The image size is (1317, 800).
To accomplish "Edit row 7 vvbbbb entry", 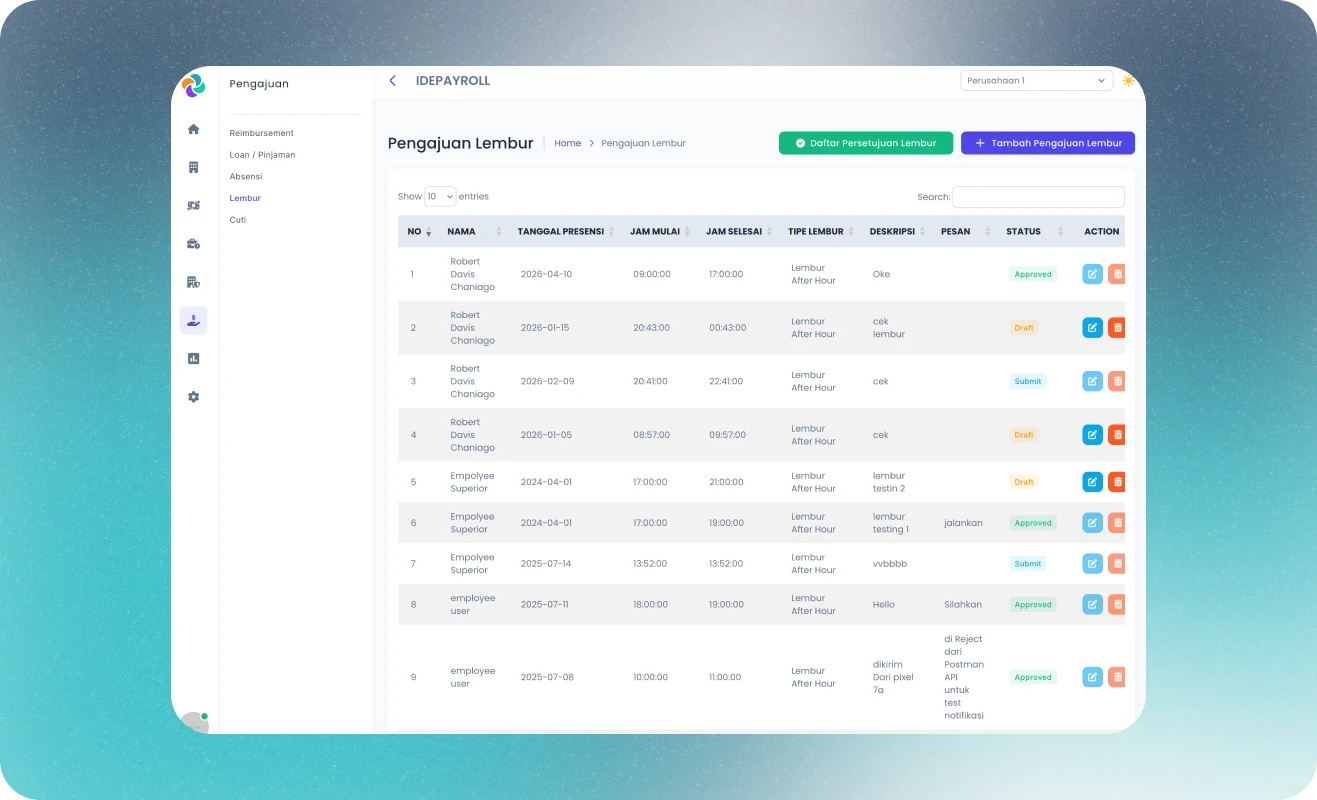I will click(1093, 564).
